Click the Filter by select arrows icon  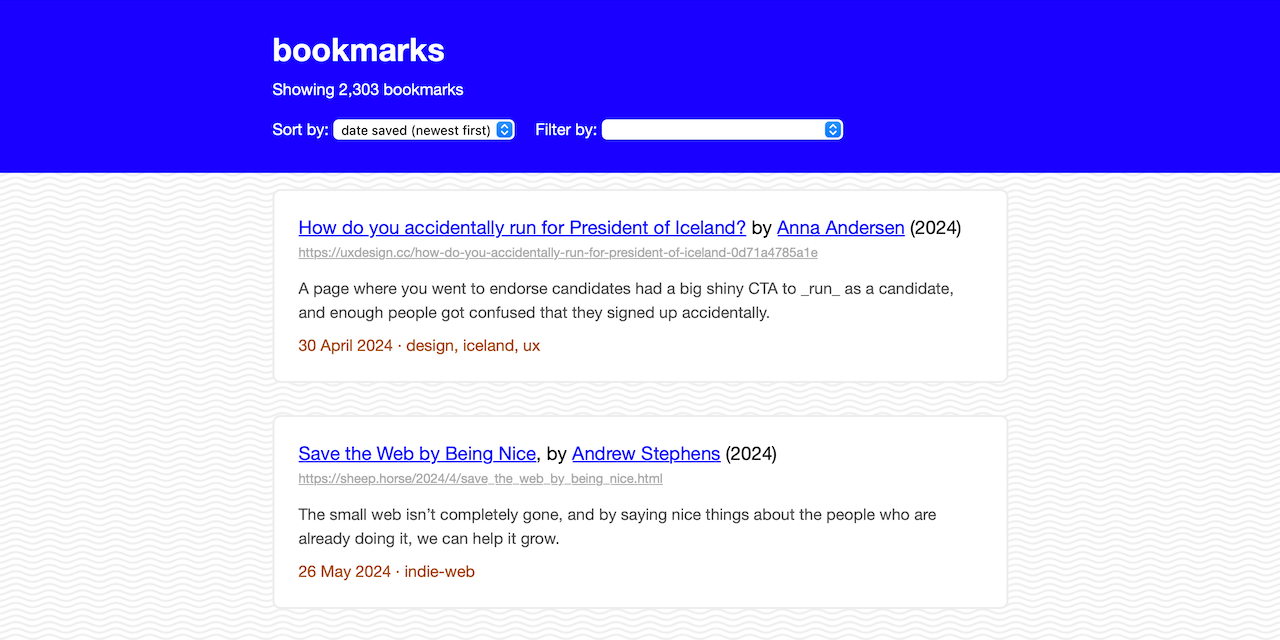[x=832, y=130]
